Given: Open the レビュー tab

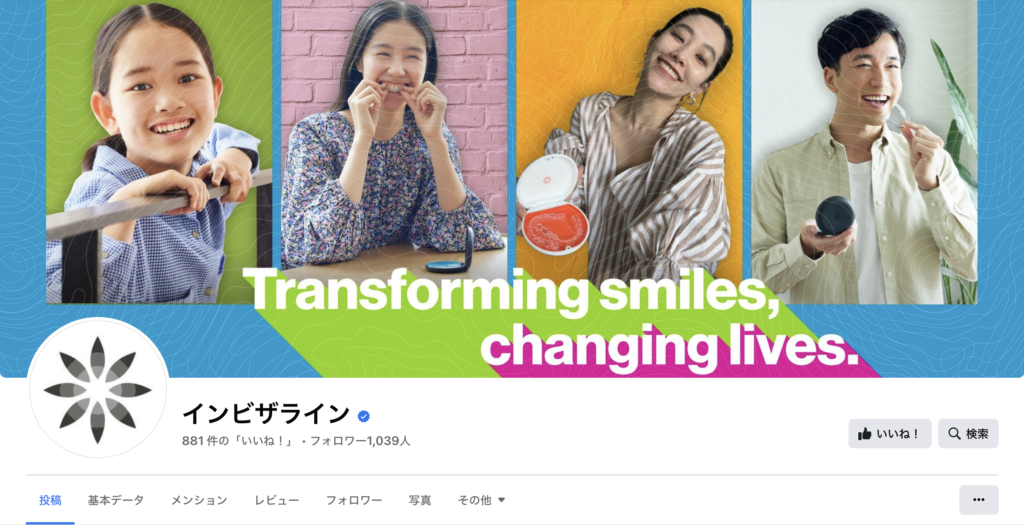Looking at the screenshot, I should tap(277, 500).
